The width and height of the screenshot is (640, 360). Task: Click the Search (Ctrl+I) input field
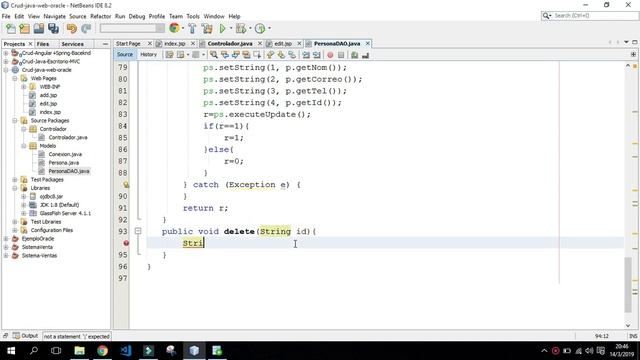click(x=594, y=16)
